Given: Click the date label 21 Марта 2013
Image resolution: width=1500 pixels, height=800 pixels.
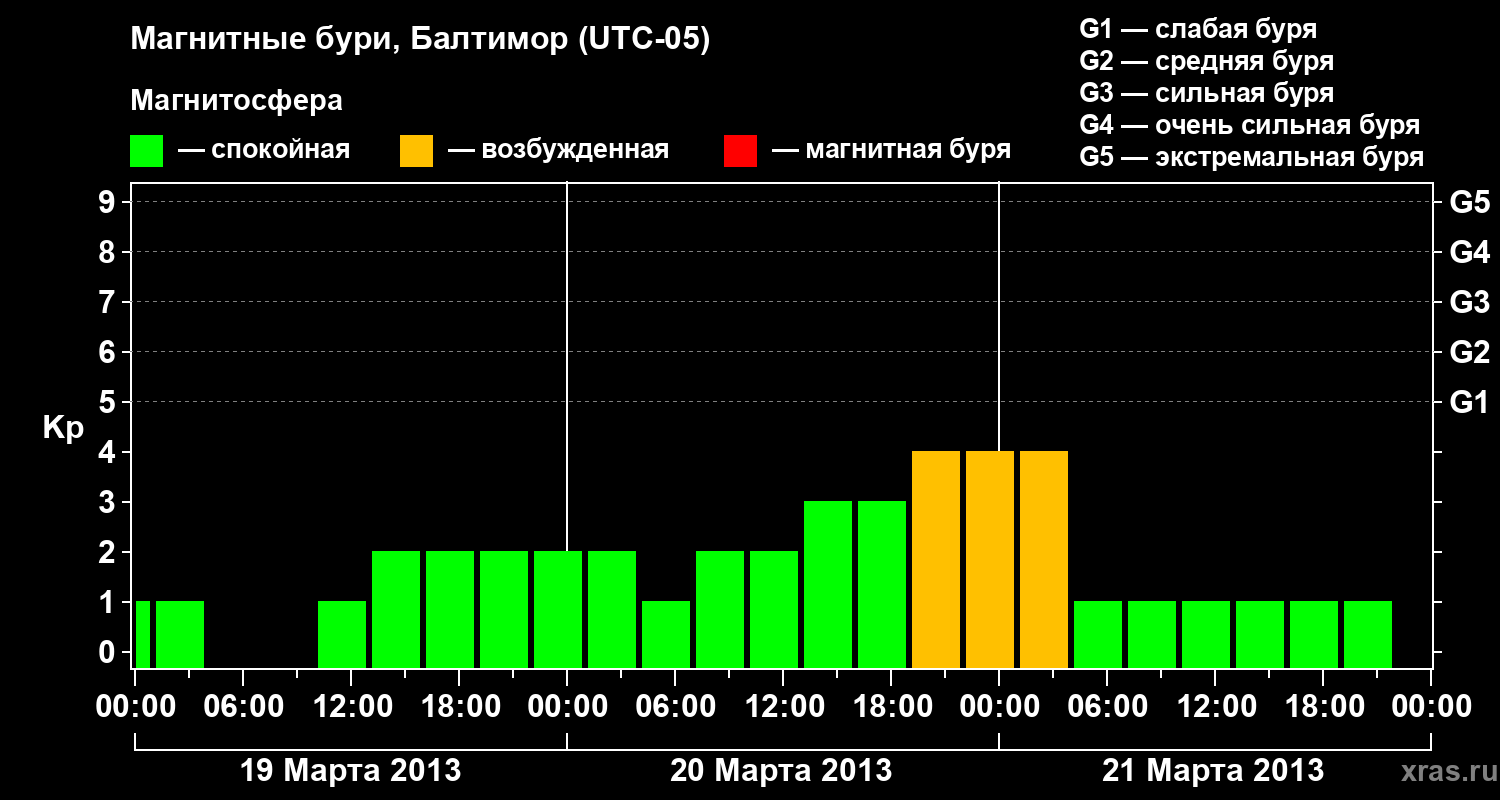Looking at the screenshot, I should tap(1213, 771).
